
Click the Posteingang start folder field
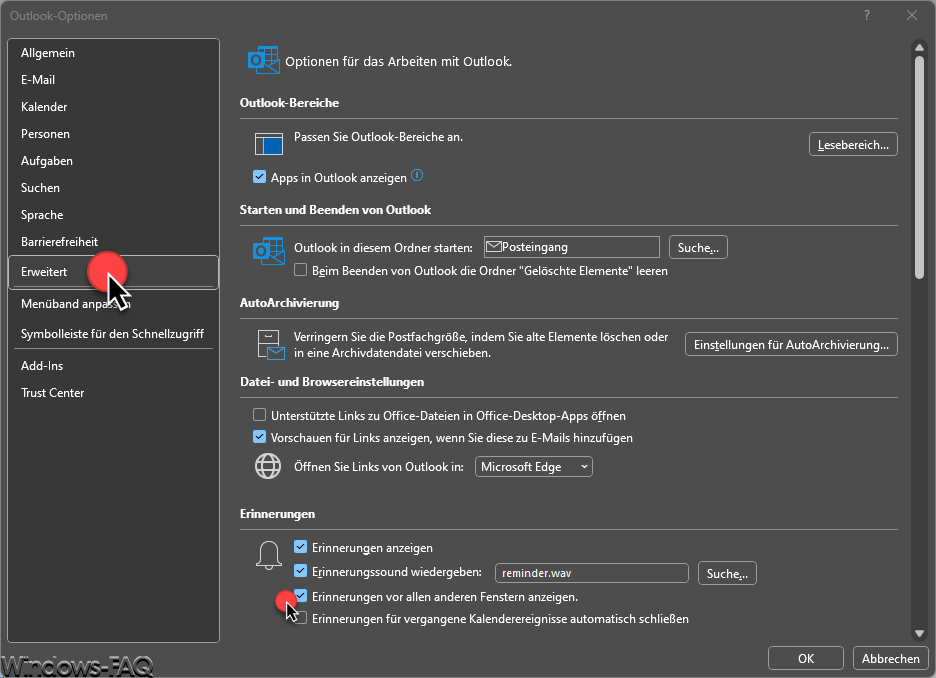(x=572, y=247)
